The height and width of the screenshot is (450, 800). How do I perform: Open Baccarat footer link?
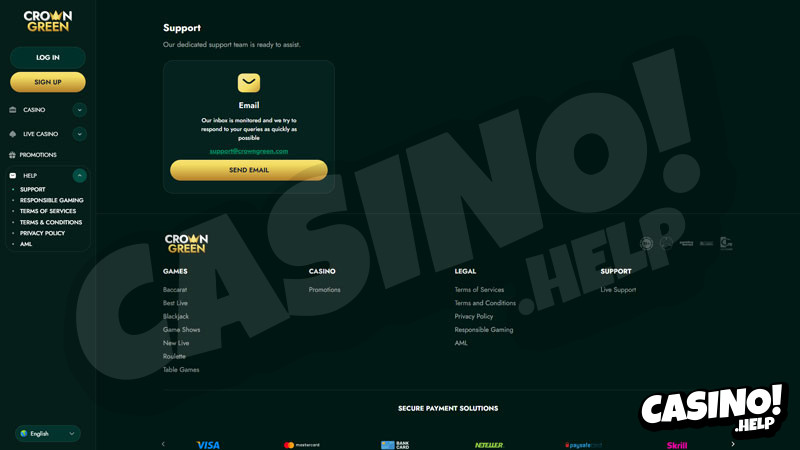coord(175,290)
